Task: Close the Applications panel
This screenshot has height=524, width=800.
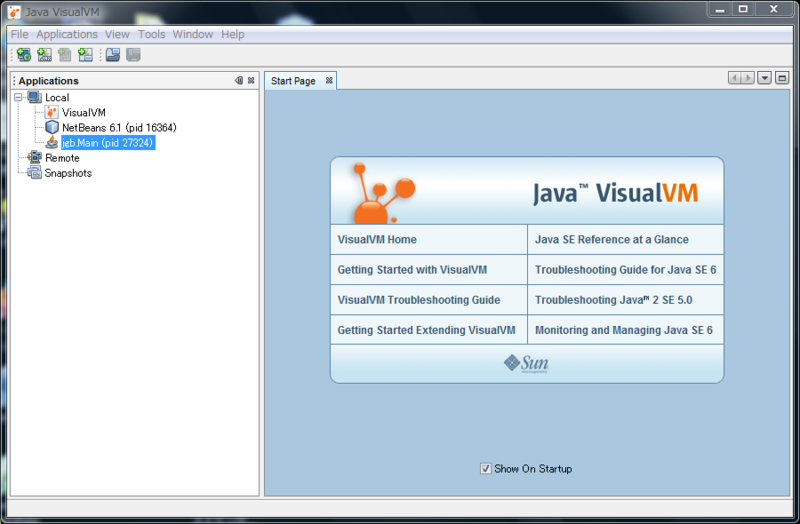Action: point(251,80)
